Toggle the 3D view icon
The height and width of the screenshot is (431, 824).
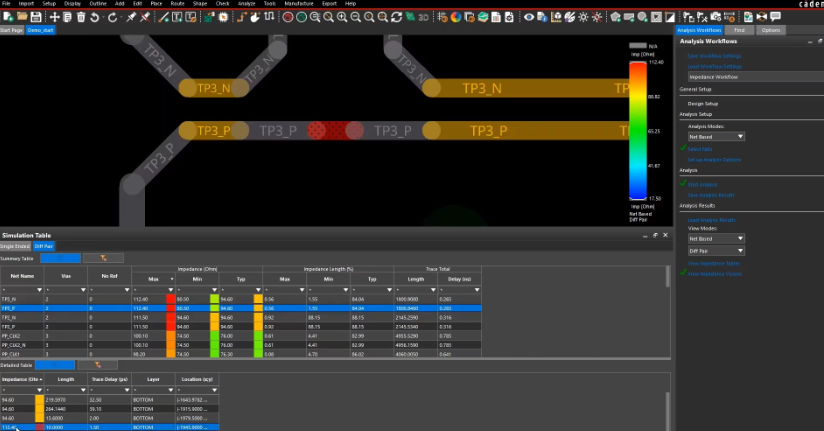422,17
